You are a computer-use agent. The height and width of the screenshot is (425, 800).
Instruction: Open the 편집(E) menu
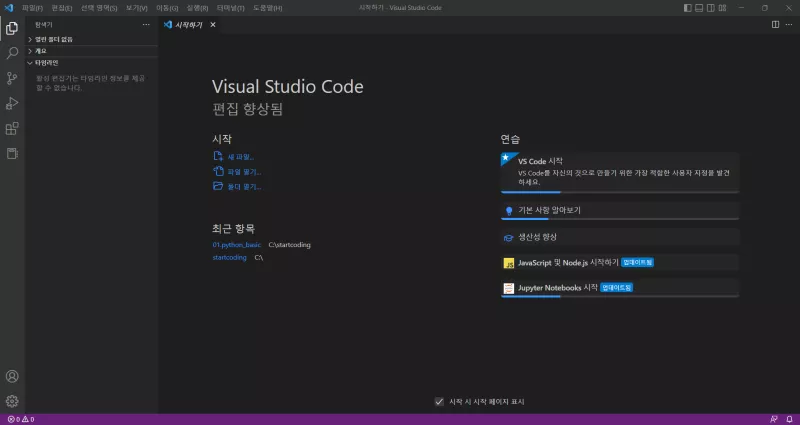[x=62, y=8]
